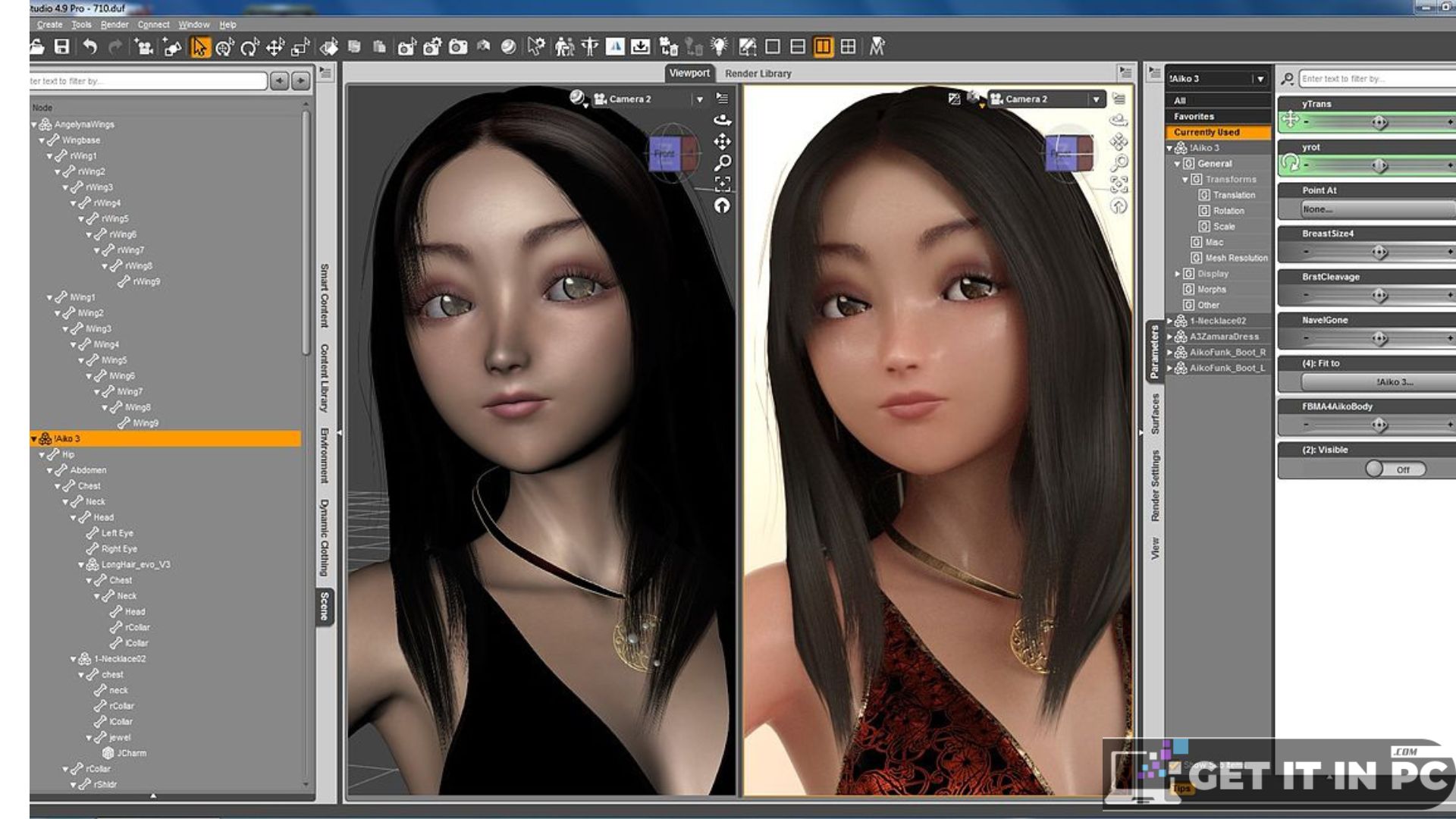Toggle the Visible switch currently Off
Screen dimensions: 1456x819
pos(1395,469)
